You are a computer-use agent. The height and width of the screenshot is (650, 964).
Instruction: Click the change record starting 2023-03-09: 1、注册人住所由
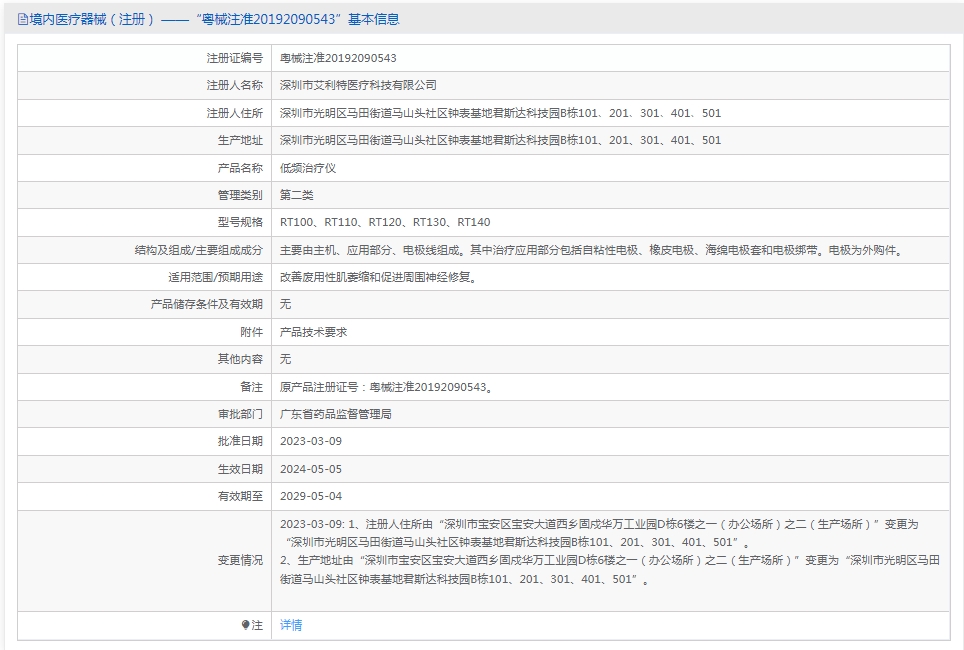coord(599,533)
